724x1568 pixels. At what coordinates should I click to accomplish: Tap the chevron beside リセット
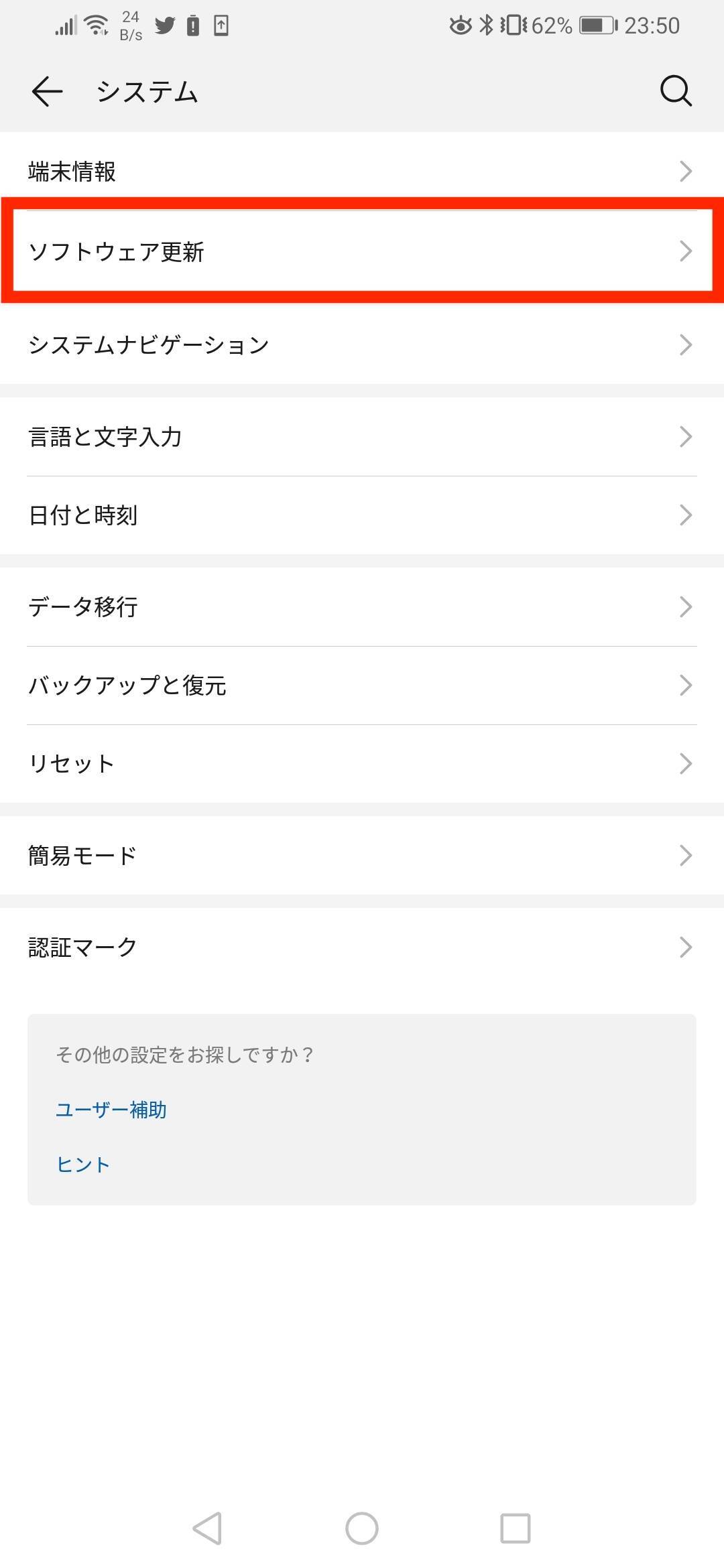click(685, 763)
